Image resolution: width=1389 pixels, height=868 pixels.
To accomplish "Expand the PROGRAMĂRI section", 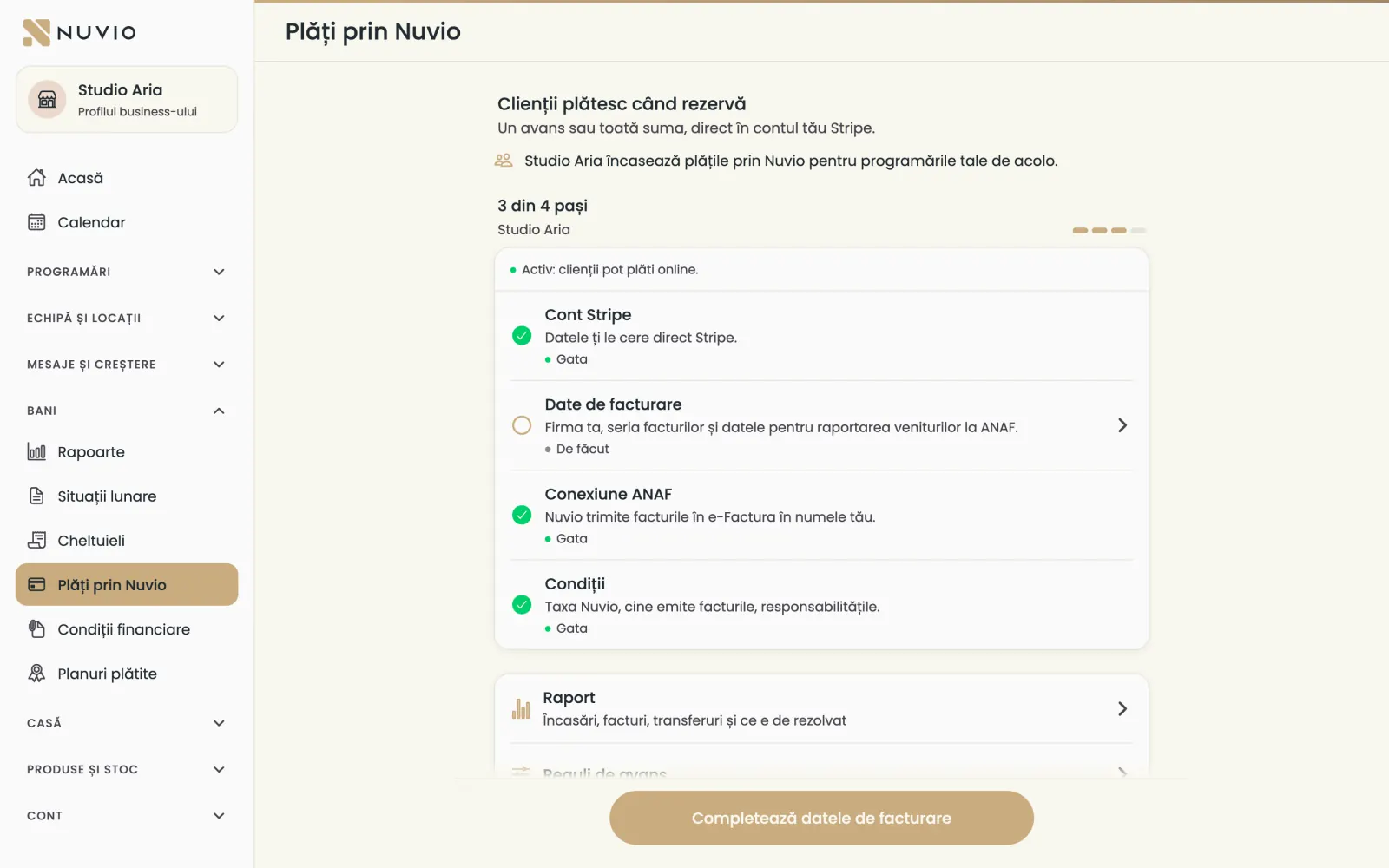I will 127,272.
